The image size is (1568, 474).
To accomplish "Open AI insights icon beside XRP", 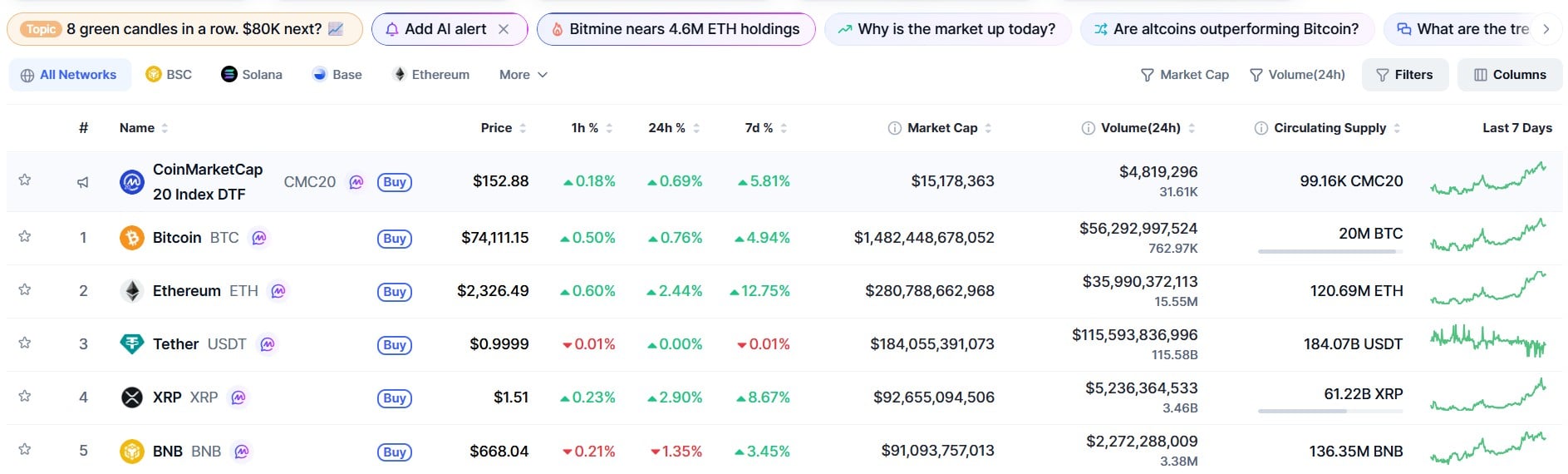I will (238, 397).
